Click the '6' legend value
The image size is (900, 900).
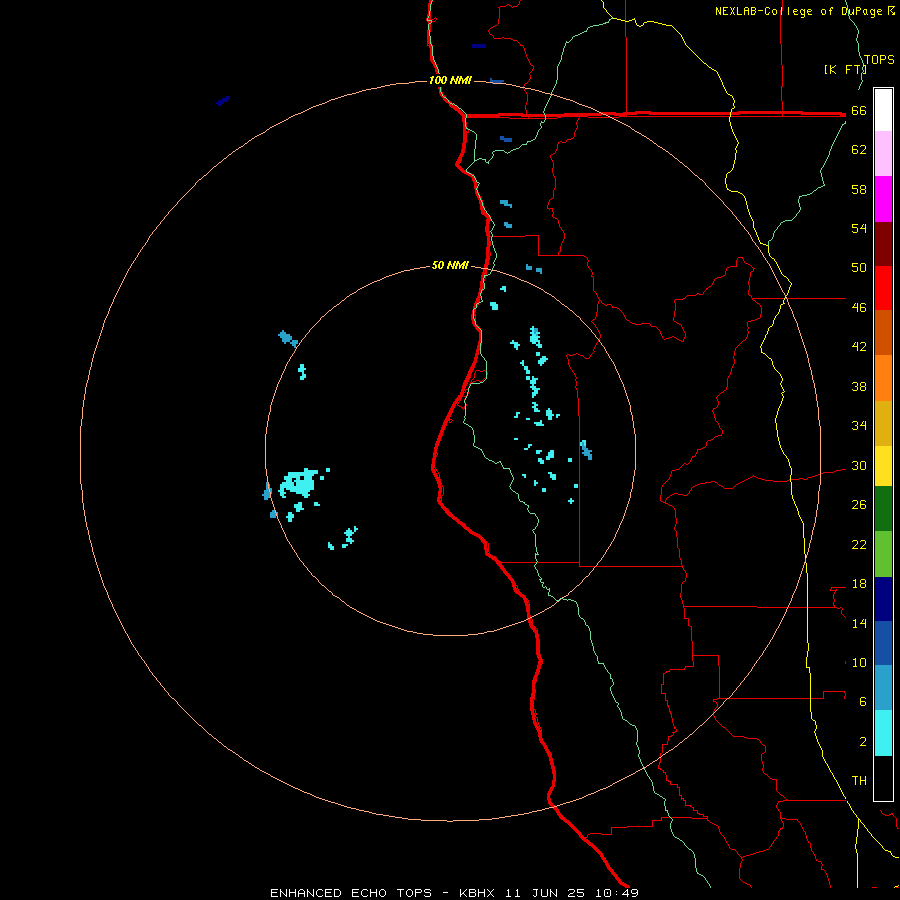pos(863,702)
